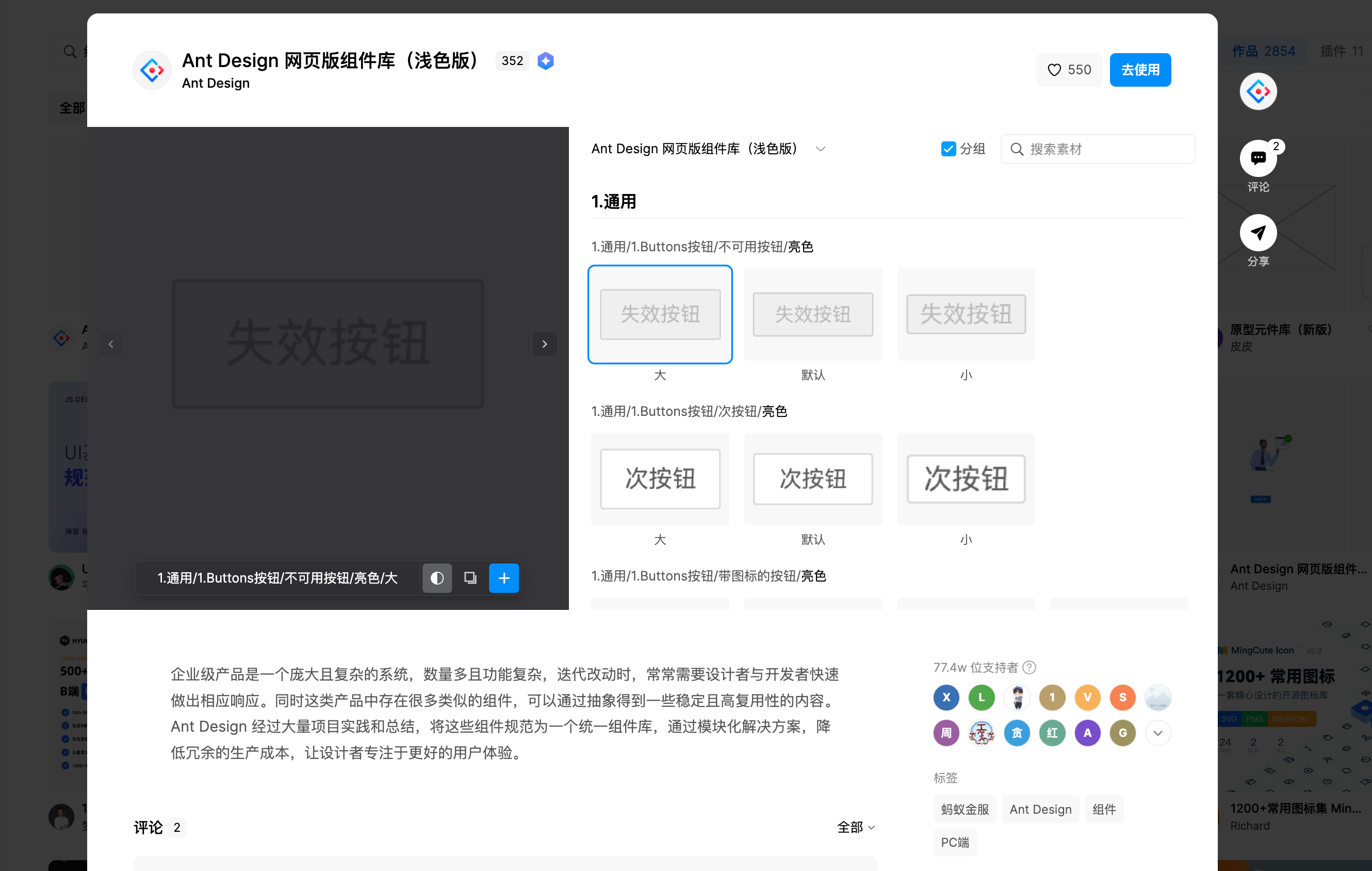Image resolution: width=1372 pixels, height=871 pixels.
Task: Toggle preview light/dark contrast icon
Action: [437, 578]
